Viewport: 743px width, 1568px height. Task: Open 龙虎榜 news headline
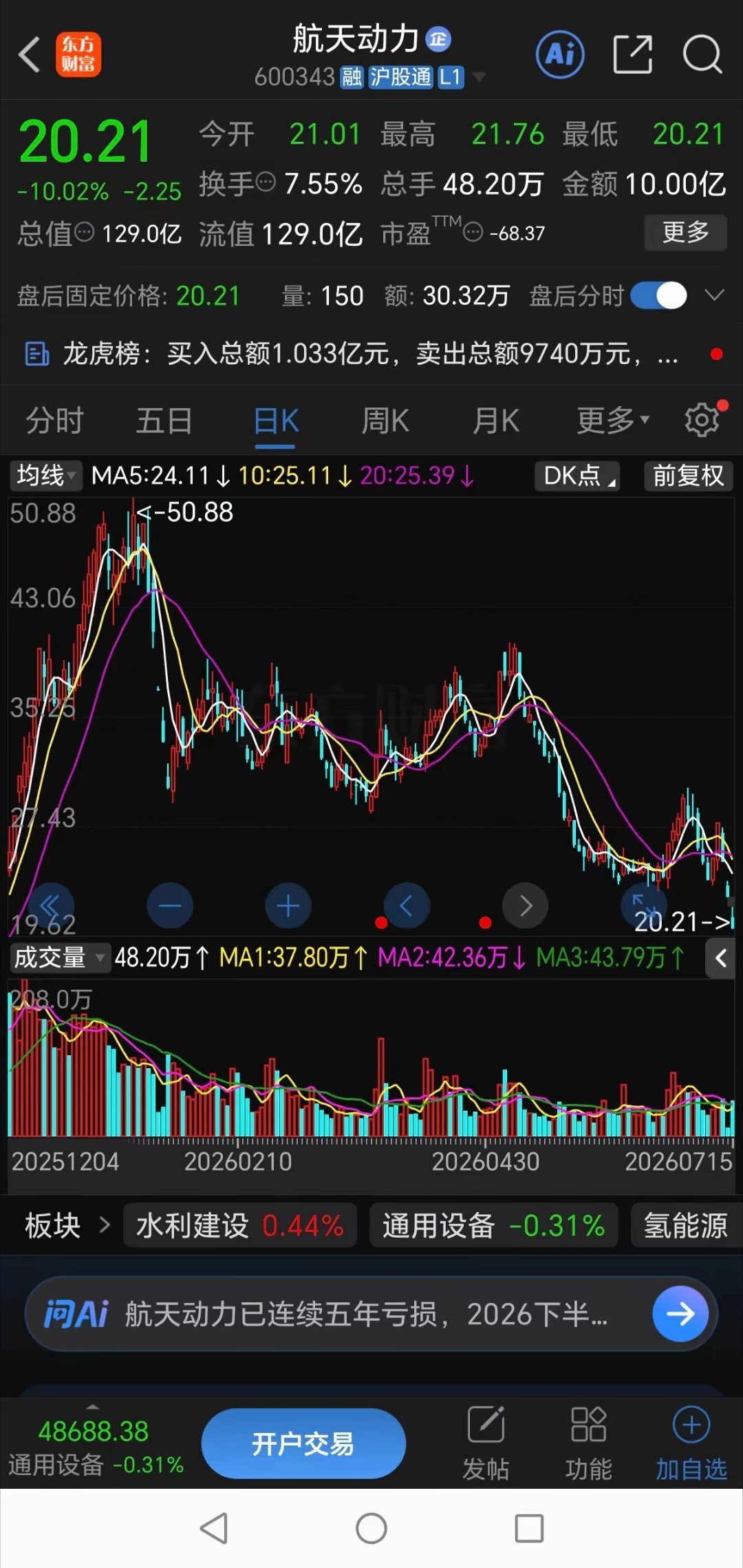[x=371, y=354]
